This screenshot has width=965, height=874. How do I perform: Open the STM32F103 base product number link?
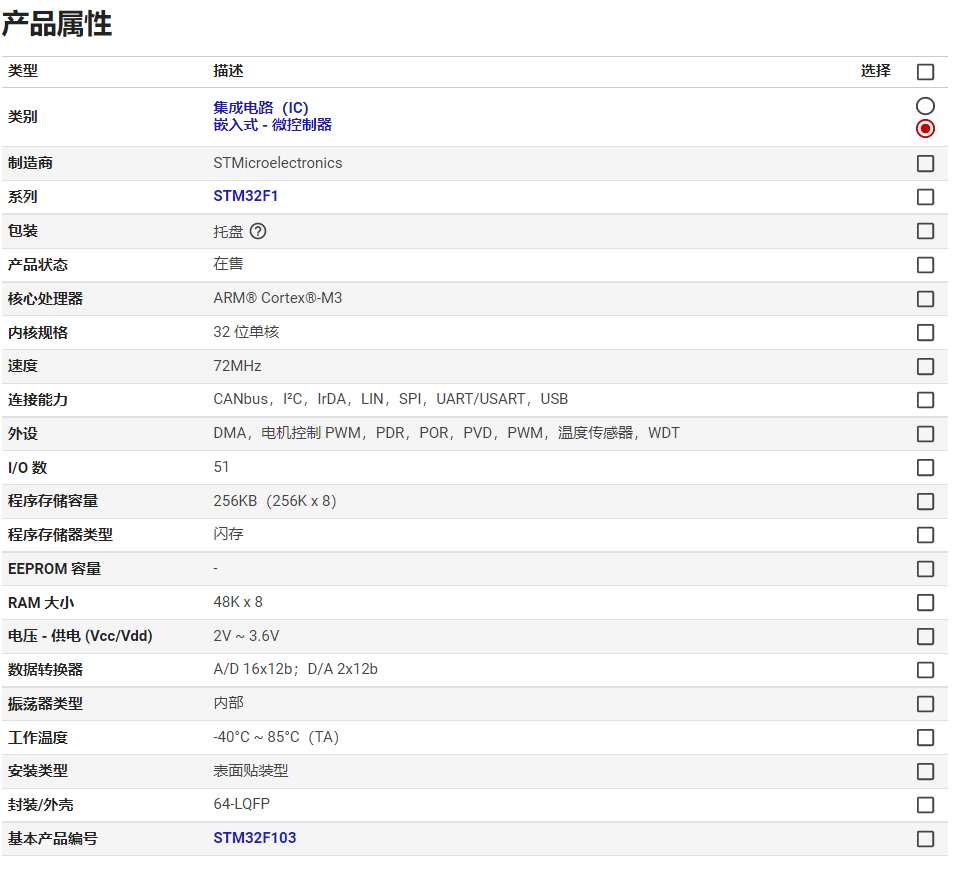(255, 838)
